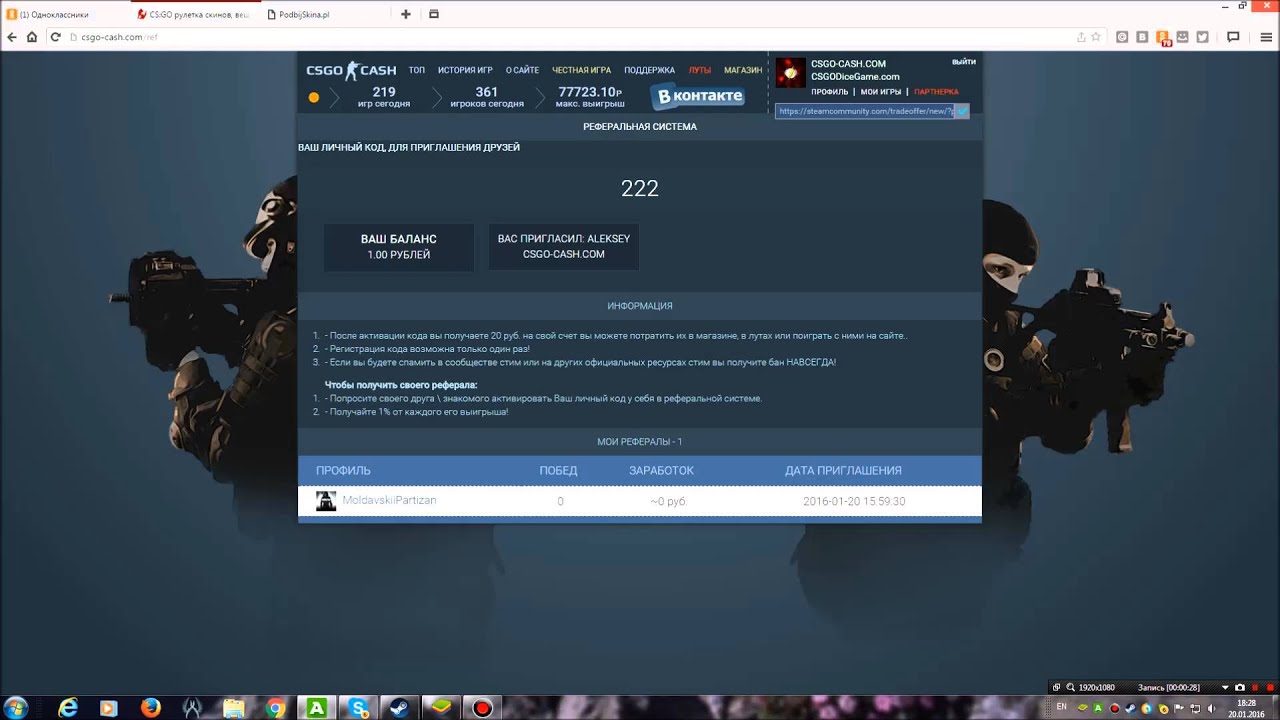Viewport: 1280px width, 720px height.
Task: Go to browser home page icon
Action: coord(32,37)
